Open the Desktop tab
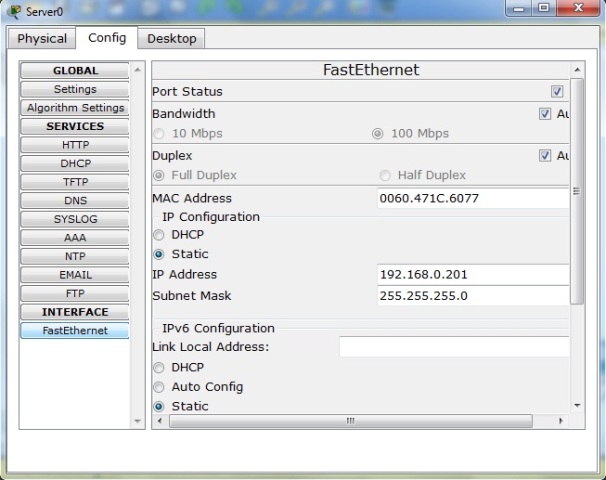The width and height of the screenshot is (606, 480). [172, 39]
